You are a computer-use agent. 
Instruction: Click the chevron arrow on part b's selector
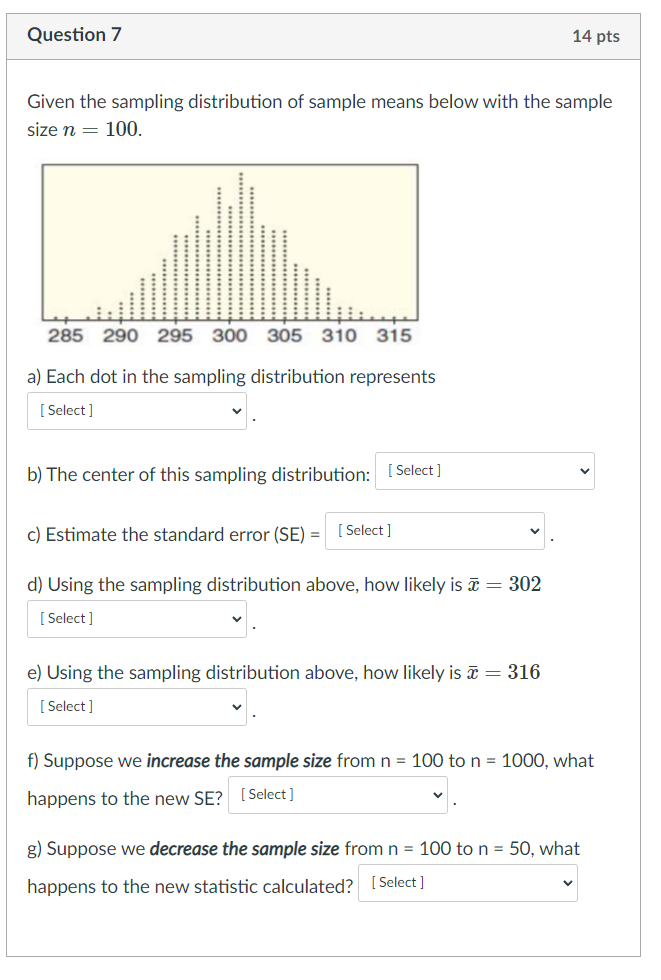(583, 470)
